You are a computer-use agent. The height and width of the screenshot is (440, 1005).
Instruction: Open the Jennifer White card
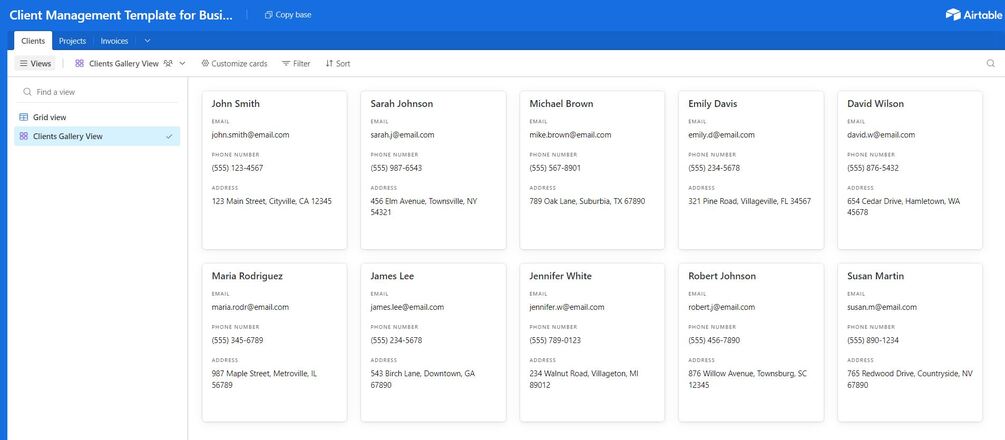[592, 343]
